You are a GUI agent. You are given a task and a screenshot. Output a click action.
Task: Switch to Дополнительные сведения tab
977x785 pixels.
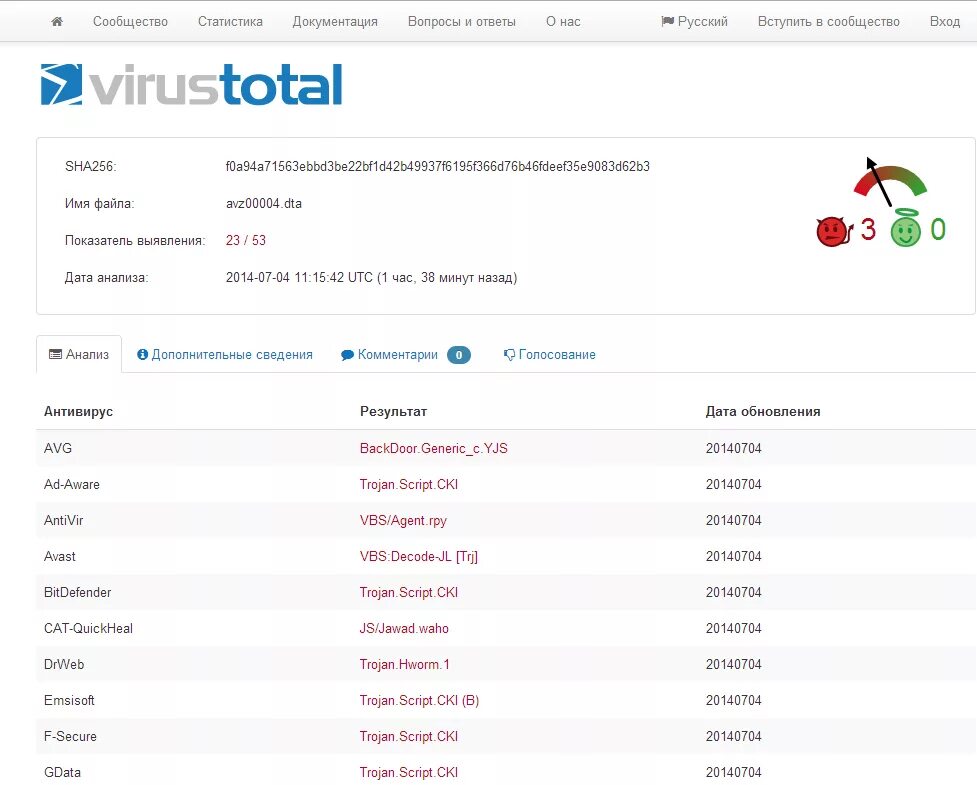[225, 354]
